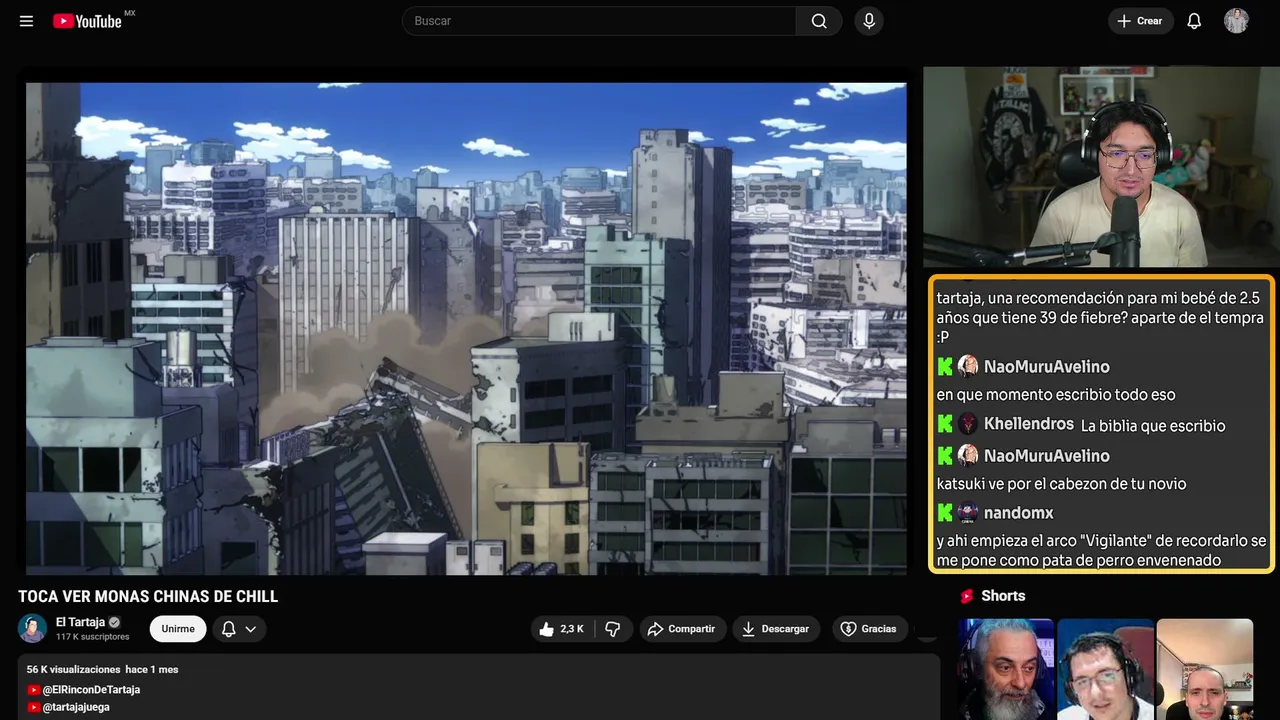The image size is (1280, 720).
Task: Click the Shorts logo icon
Action: click(967, 596)
